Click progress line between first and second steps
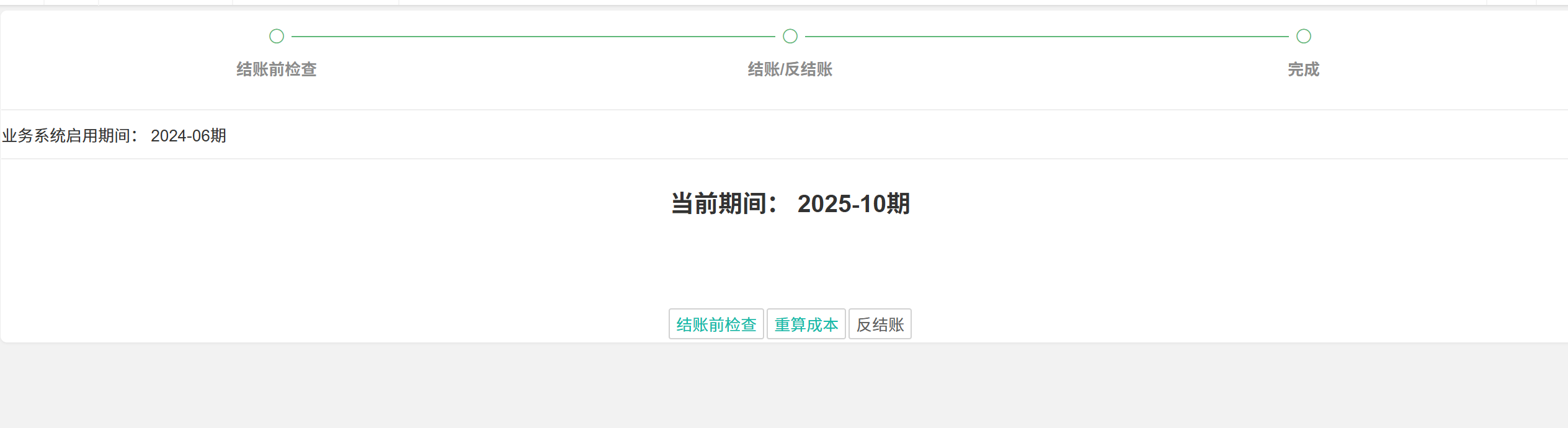Image resolution: width=1568 pixels, height=428 pixels. pos(533,37)
